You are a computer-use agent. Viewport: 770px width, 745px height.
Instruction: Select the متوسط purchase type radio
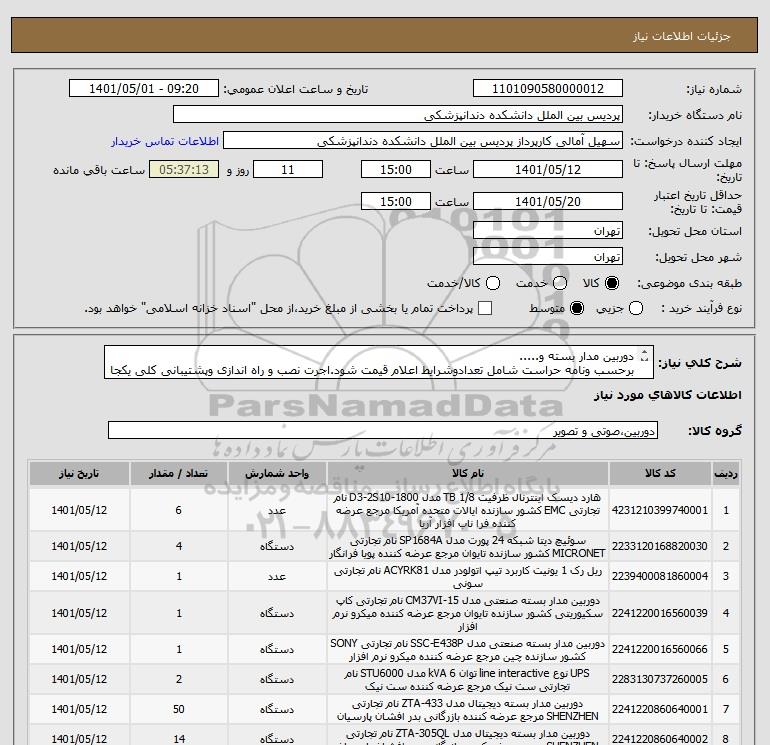point(577,308)
